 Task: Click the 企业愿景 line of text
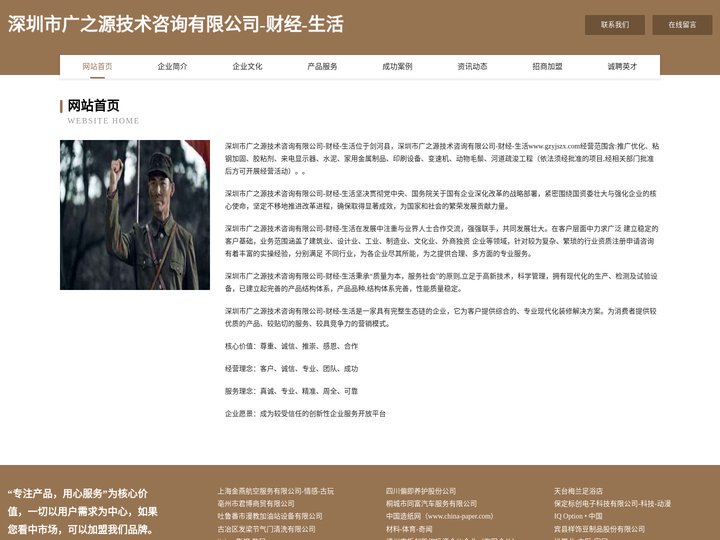tap(305, 414)
